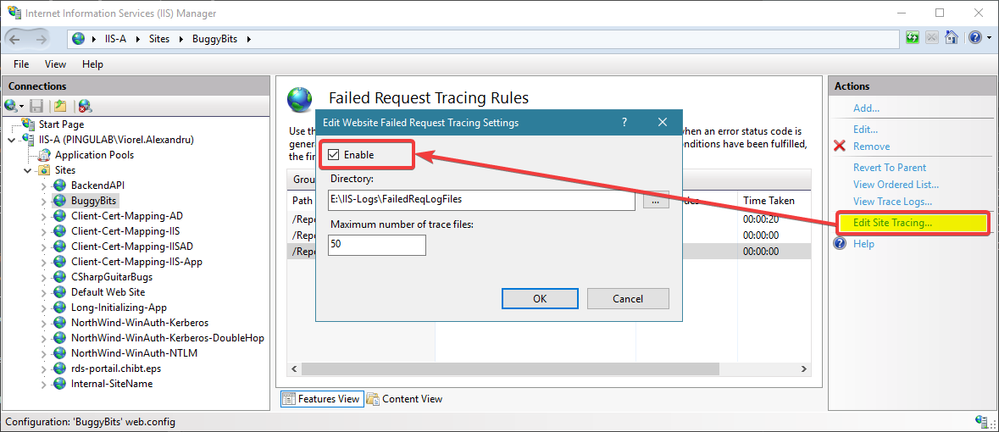The width and height of the screenshot is (999, 432).
Task: Click the Help question mark icon in Actions
Action: pyautogui.click(x=840, y=244)
